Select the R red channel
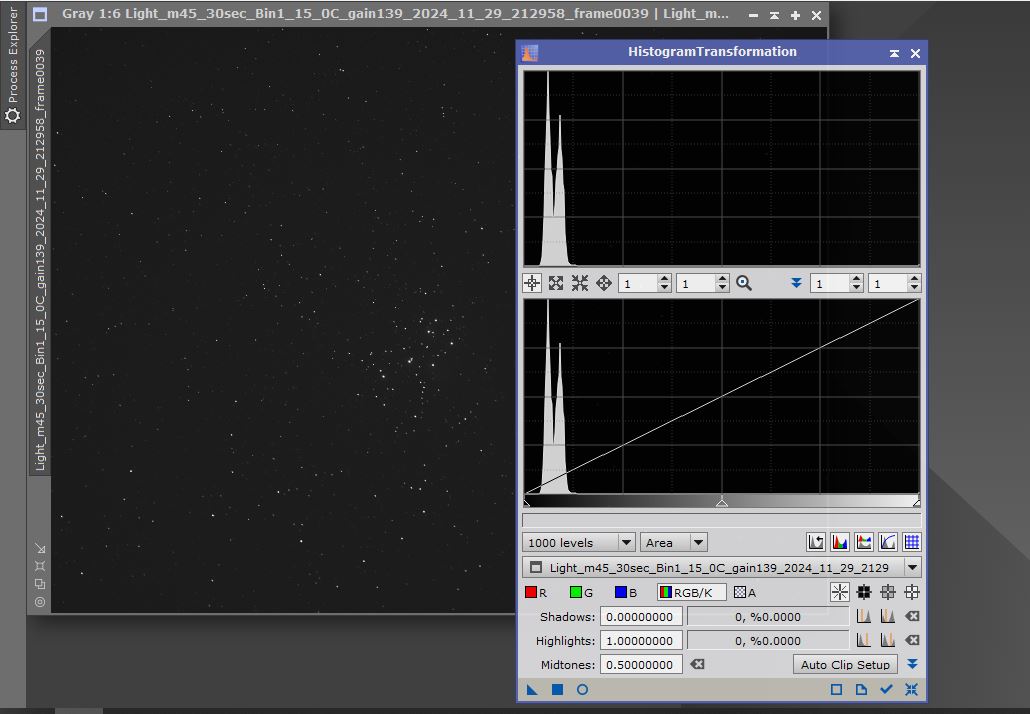 (536, 592)
